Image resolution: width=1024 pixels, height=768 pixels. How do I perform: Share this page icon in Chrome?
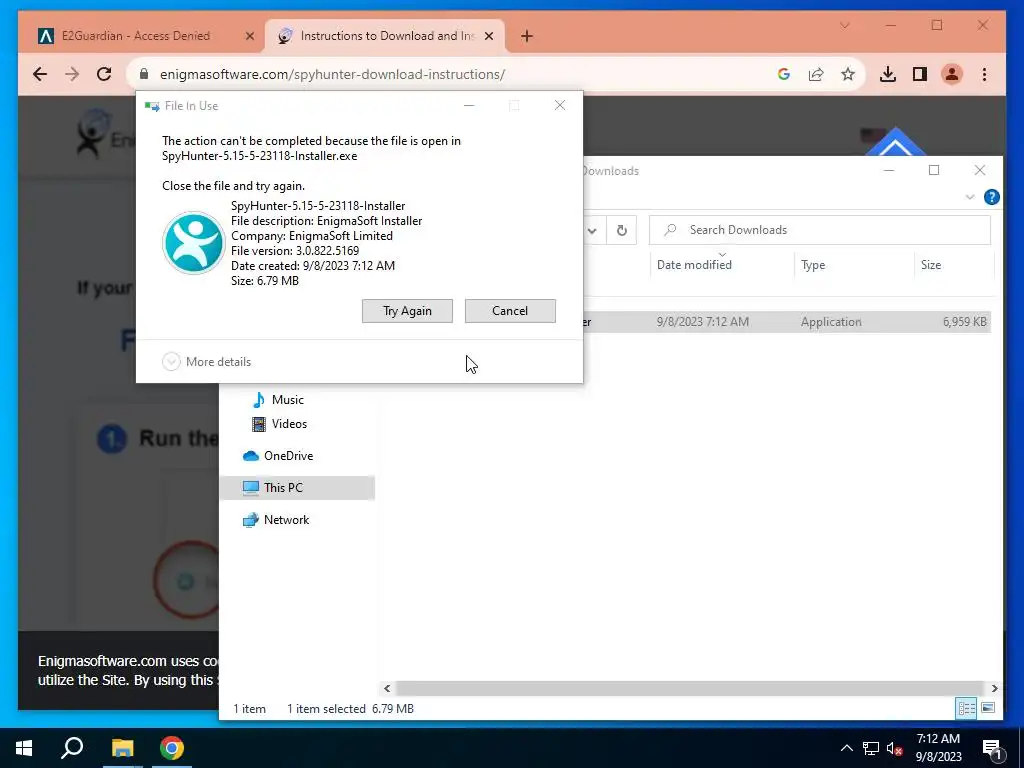816,74
